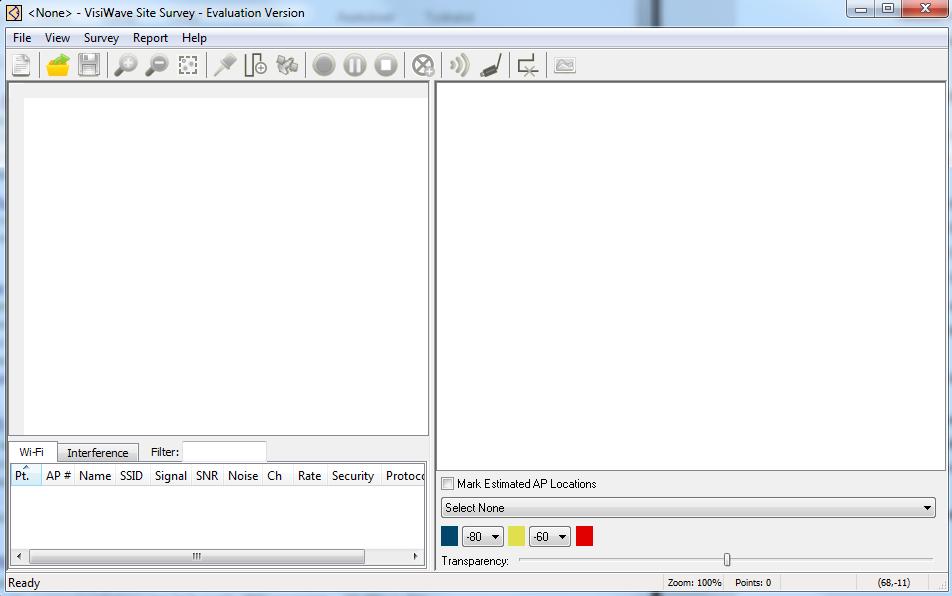Click the picture toolbar icon
The image size is (952, 596).
[x=565, y=65]
